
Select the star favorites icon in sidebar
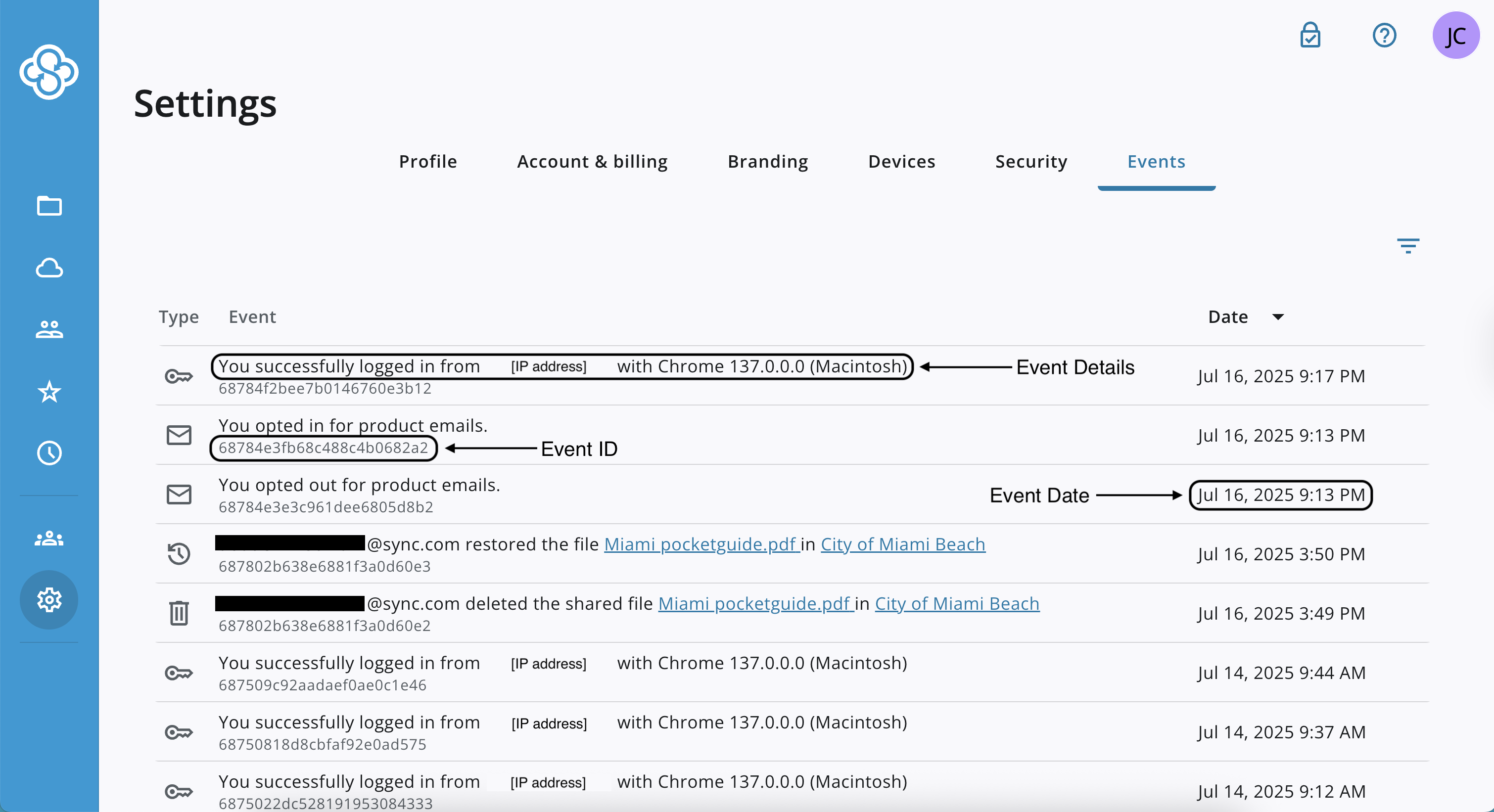[x=49, y=392]
